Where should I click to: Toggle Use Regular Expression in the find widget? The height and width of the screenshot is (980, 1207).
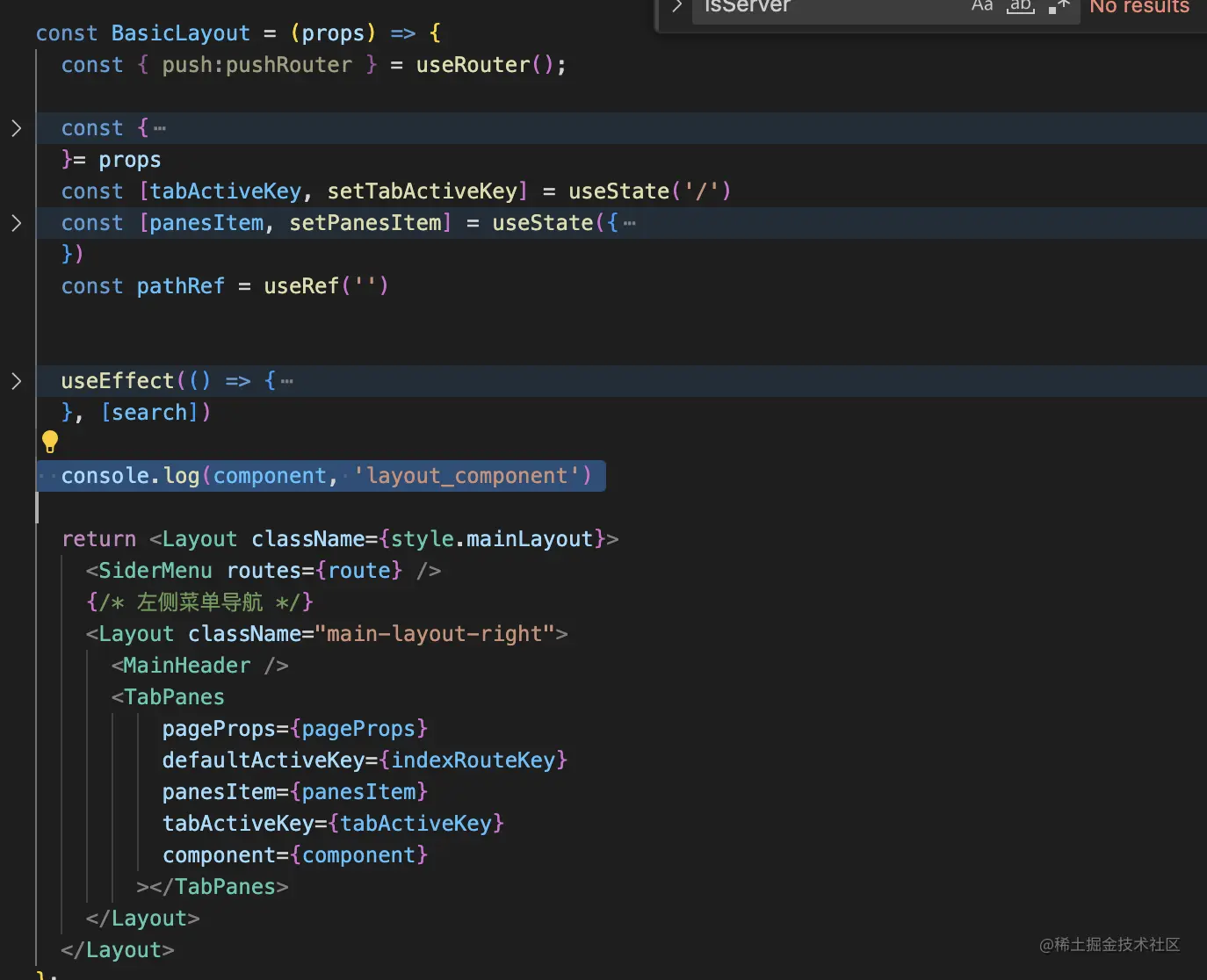pos(1059,7)
